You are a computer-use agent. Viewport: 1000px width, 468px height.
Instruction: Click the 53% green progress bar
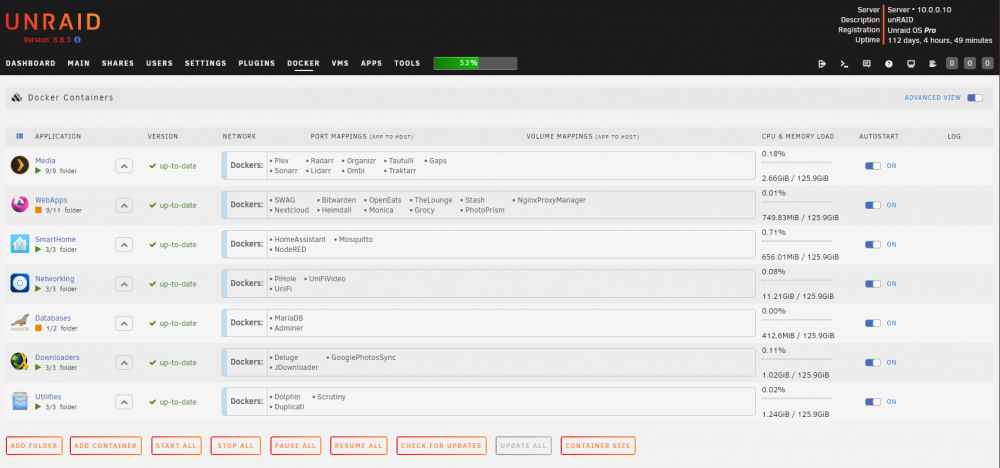(475, 63)
